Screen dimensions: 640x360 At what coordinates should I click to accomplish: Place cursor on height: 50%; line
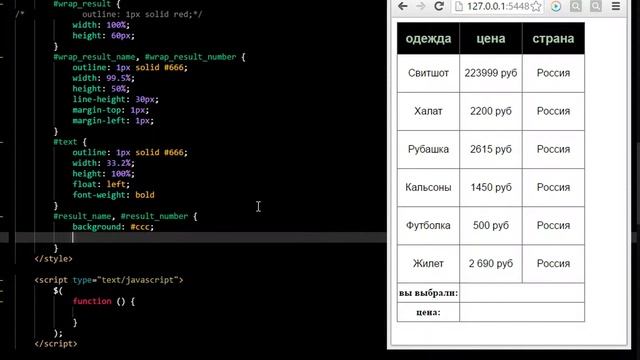coord(101,89)
